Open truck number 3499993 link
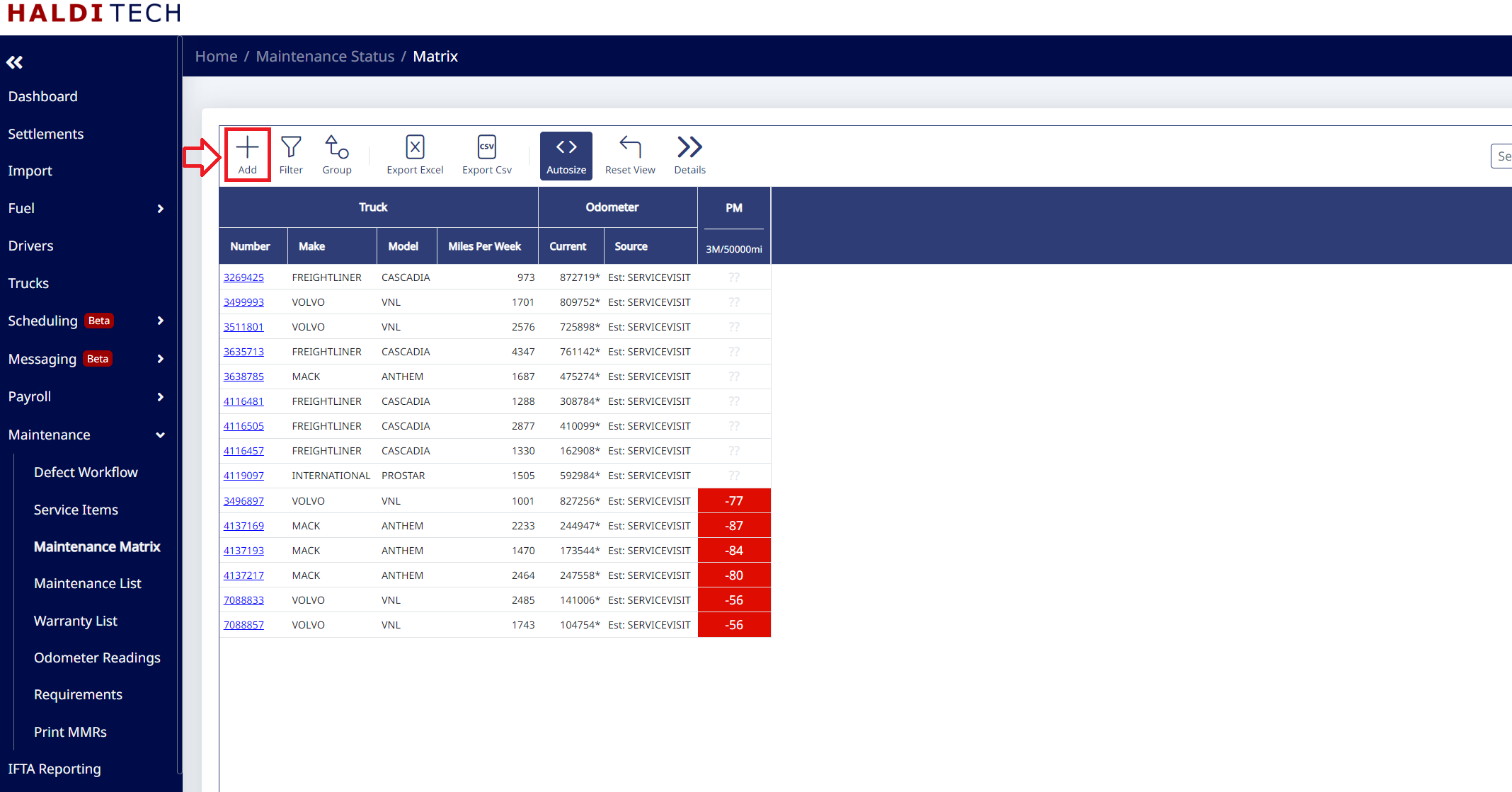 244,302
